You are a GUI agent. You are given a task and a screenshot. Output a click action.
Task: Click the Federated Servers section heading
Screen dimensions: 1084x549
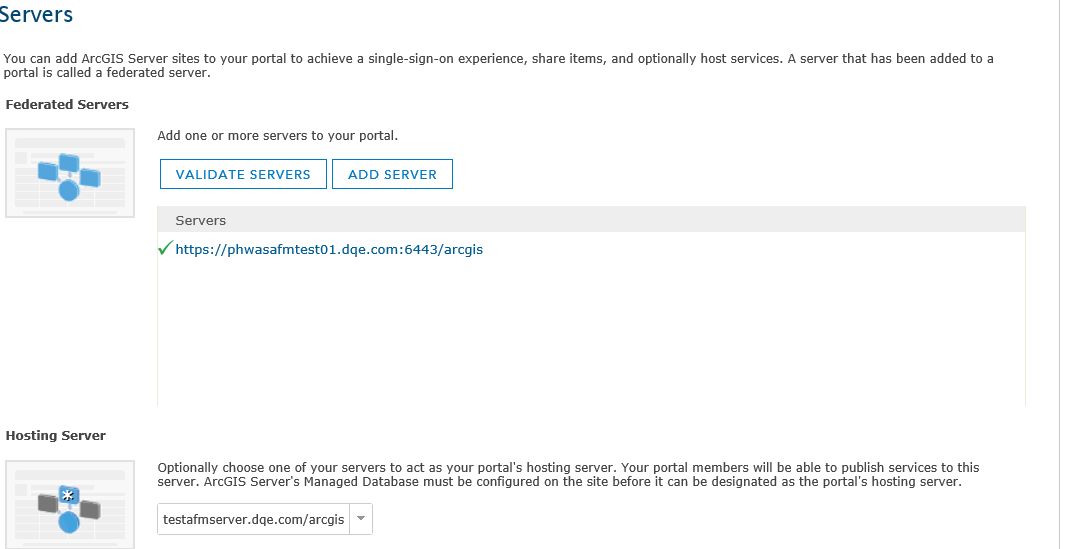[x=67, y=104]
